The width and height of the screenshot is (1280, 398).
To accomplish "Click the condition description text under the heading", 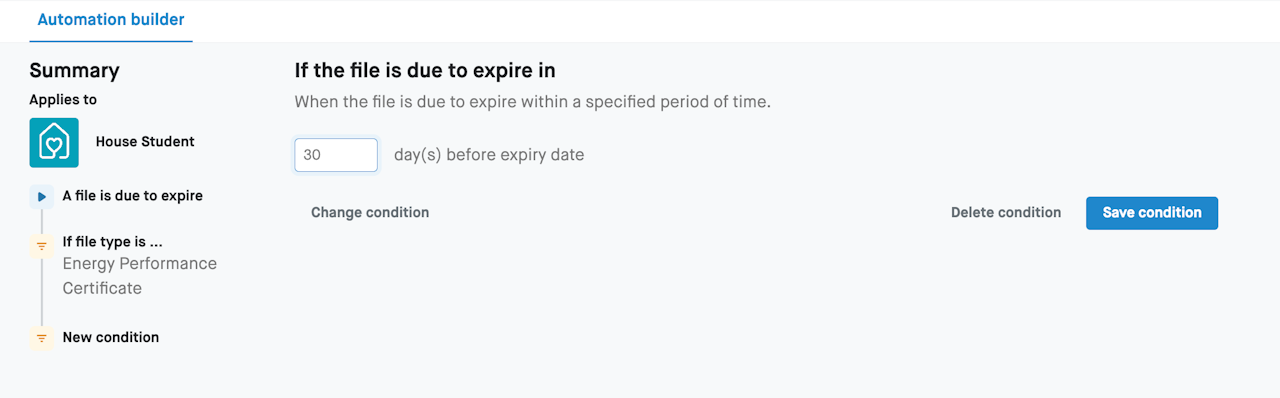I will point(533,102).
